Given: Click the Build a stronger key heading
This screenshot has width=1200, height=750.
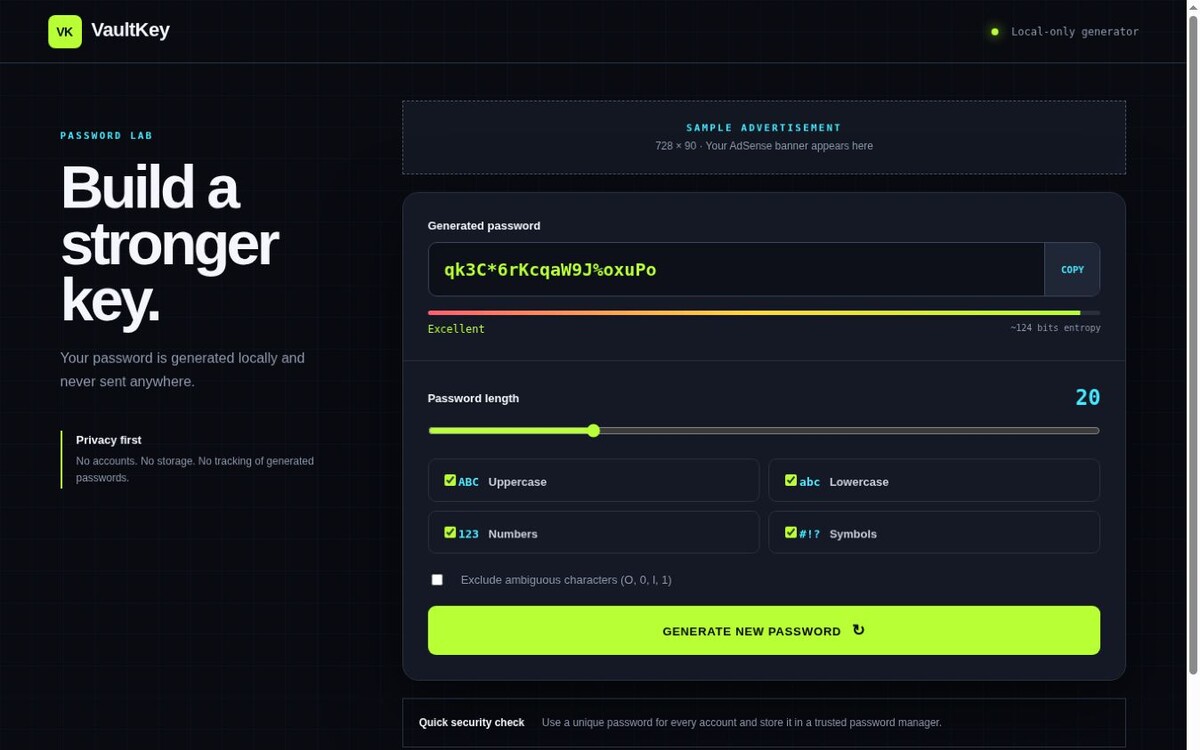Looking at the screenshot, I should click(x=170, y=243).
